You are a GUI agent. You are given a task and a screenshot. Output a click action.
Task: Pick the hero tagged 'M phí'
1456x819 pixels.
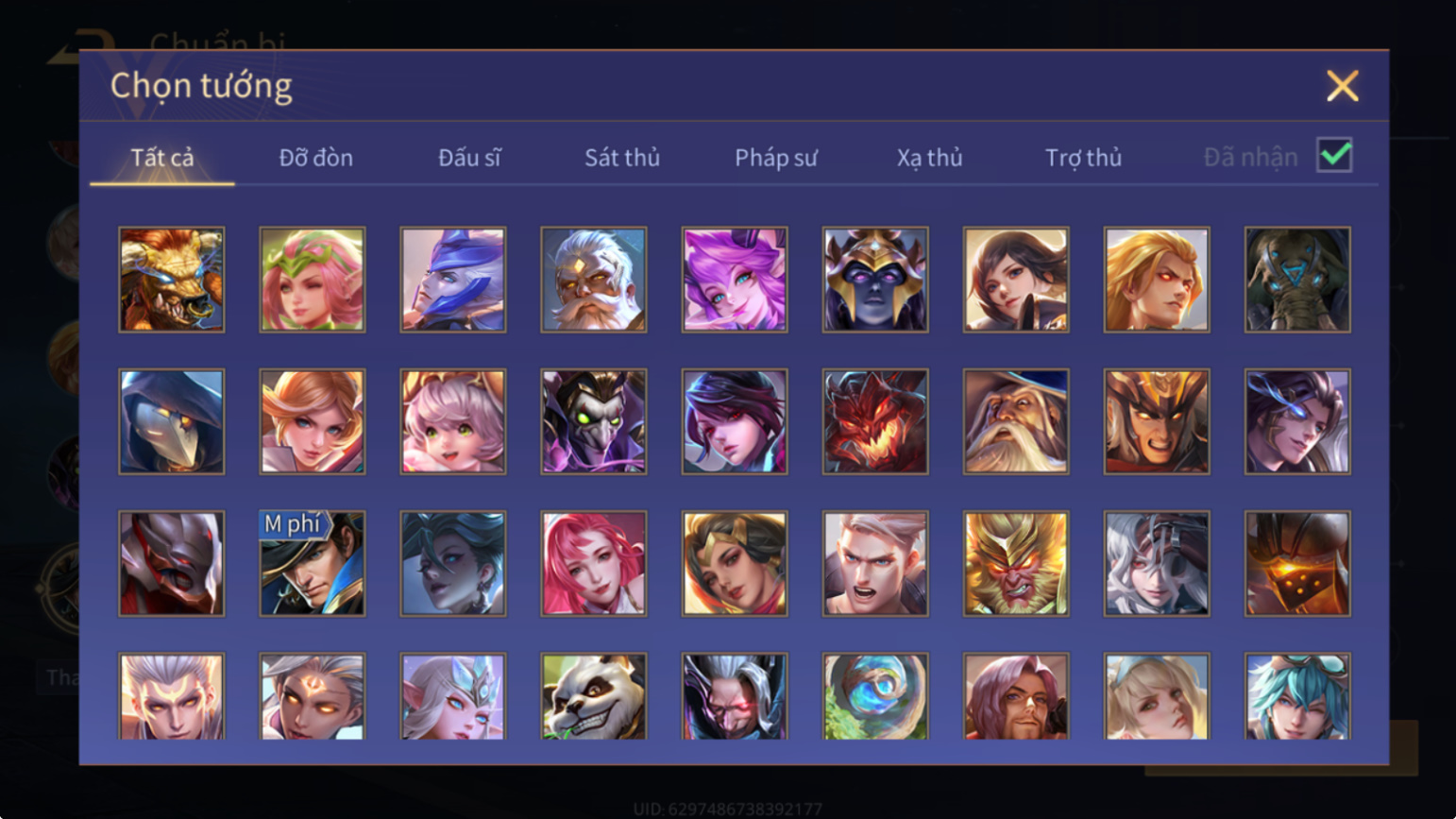pos(313,564)
